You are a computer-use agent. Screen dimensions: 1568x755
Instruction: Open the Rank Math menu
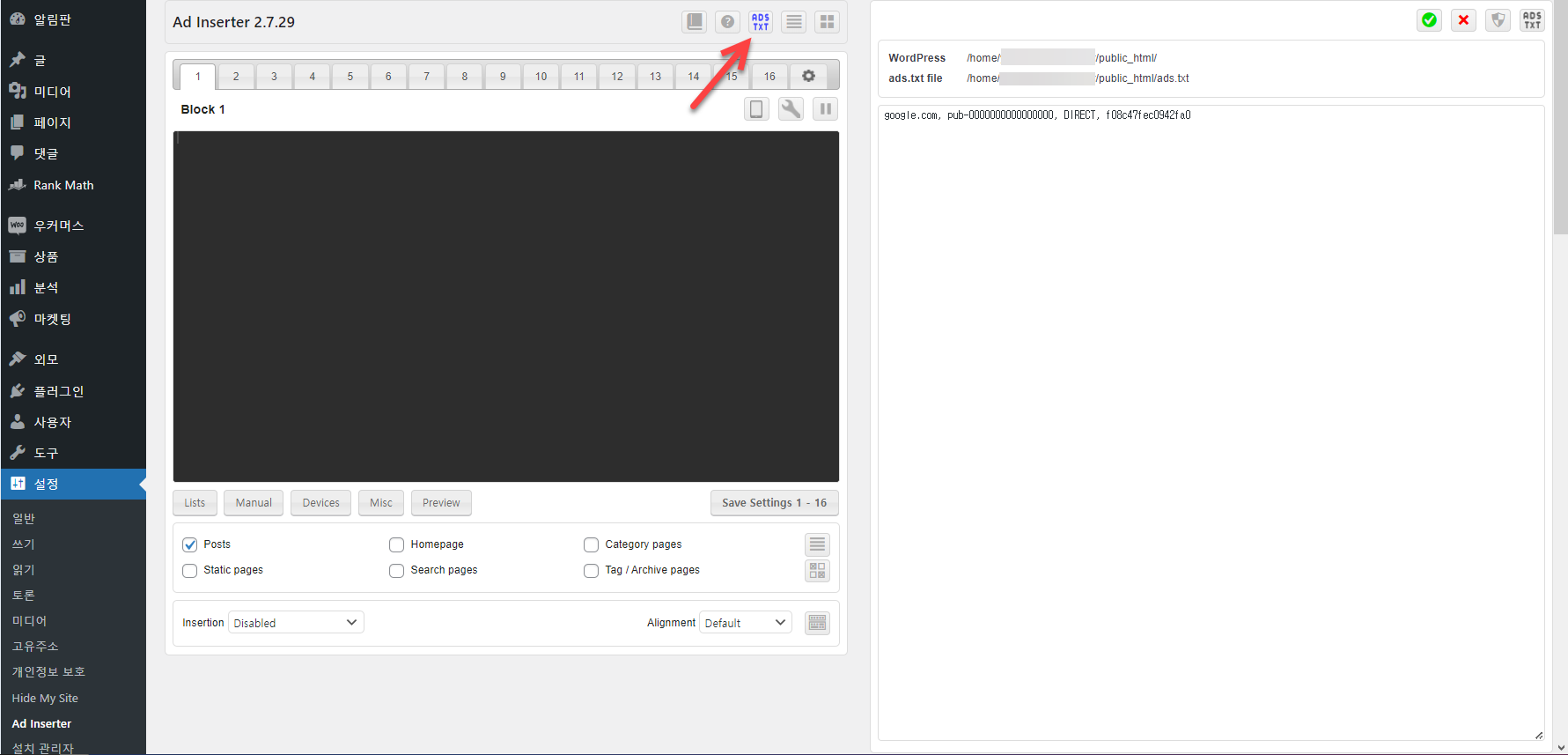[73, 185]
